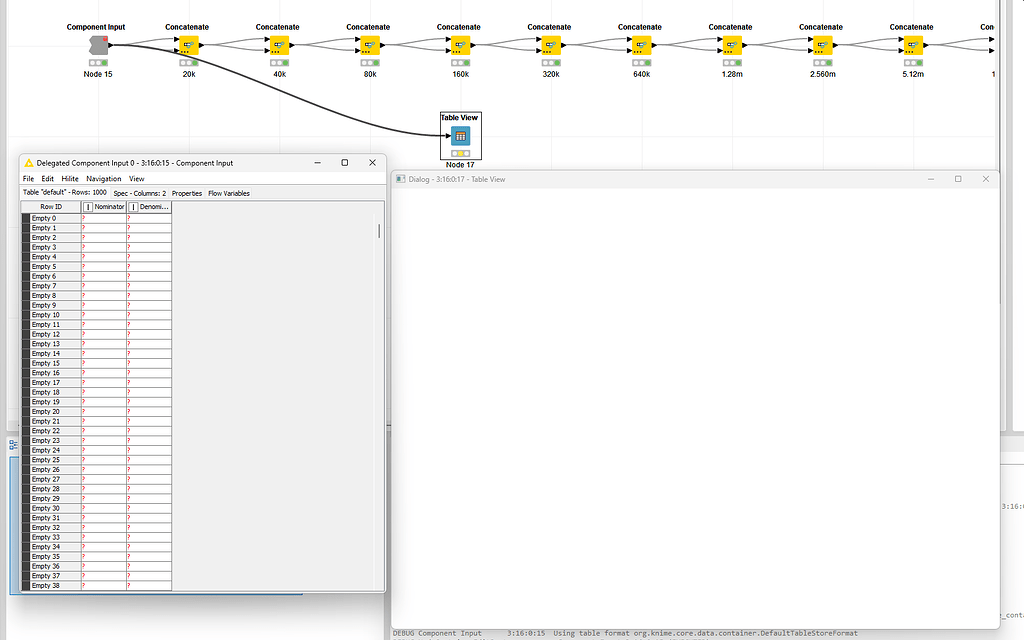1024x640 pixels.
Task: Click the Denominator column data-type icon
Action: pos(134,207)
